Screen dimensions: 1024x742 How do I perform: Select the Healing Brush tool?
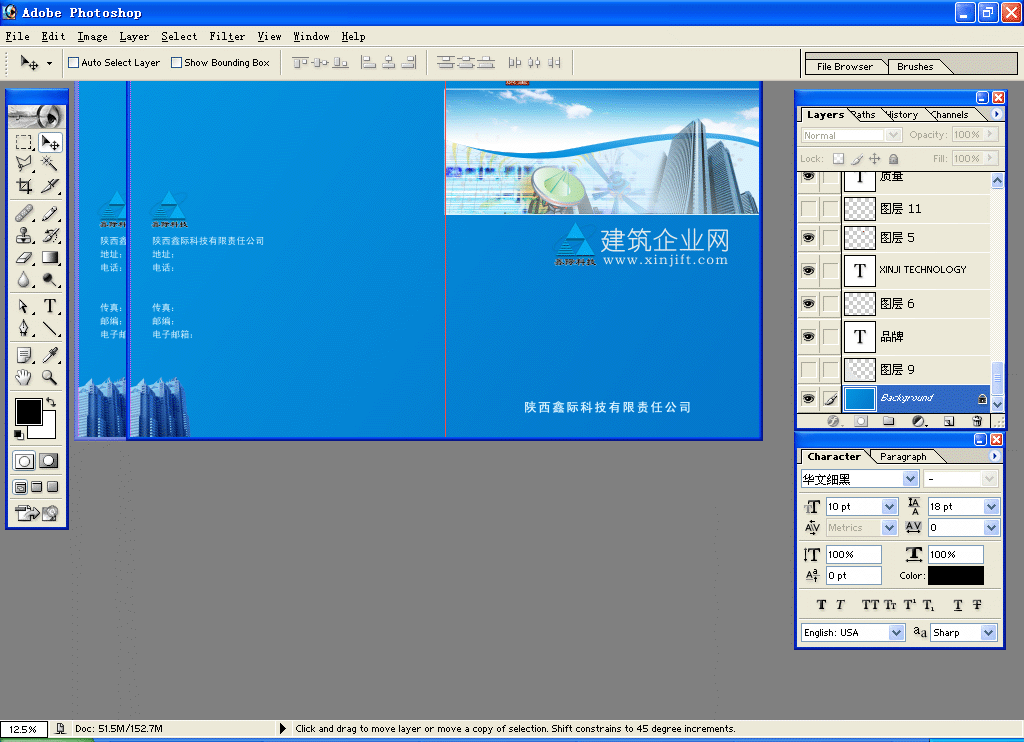coord(24,213)
